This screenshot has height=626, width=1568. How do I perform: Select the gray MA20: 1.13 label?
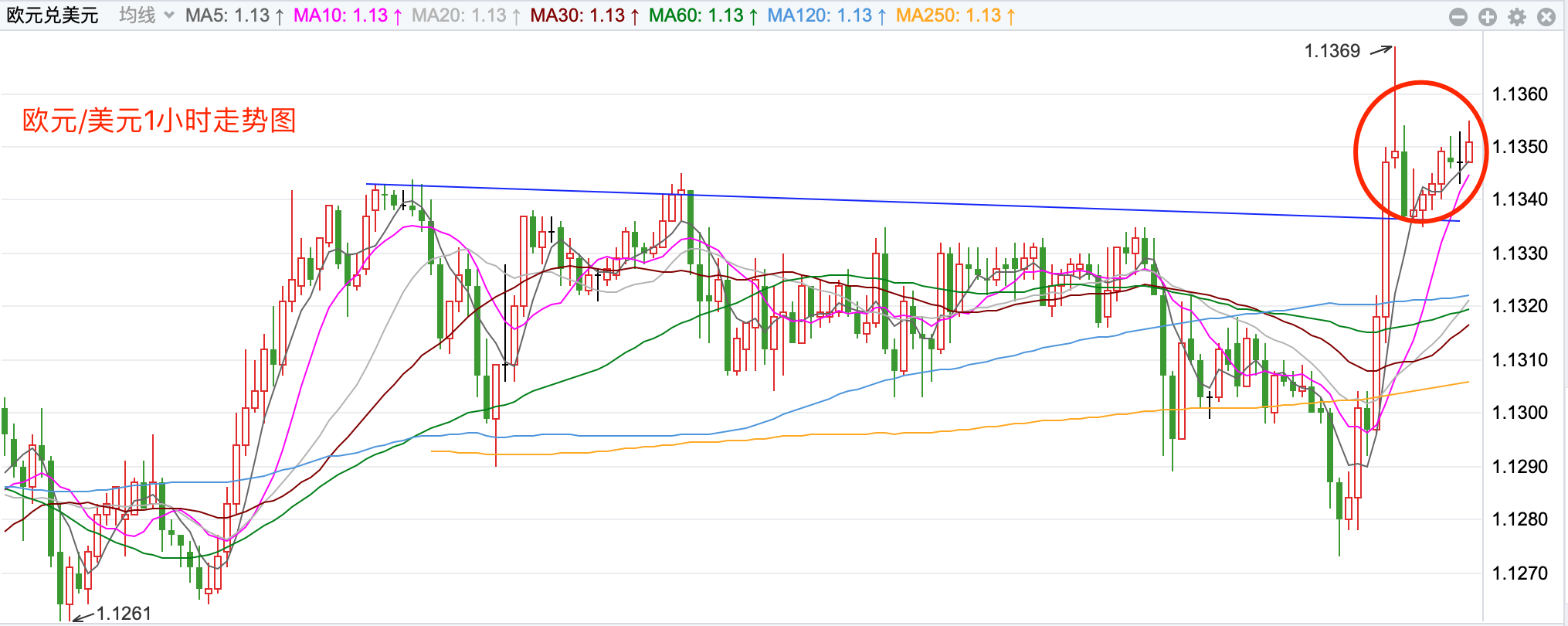(466, 15)
